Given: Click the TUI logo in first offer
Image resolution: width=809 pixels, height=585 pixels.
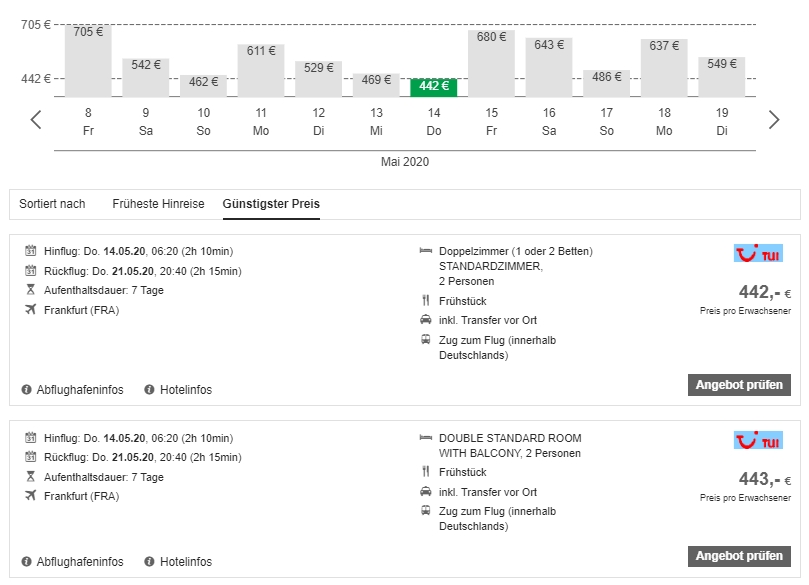Looking at the screenshot, I should click(x=757, y=253).
